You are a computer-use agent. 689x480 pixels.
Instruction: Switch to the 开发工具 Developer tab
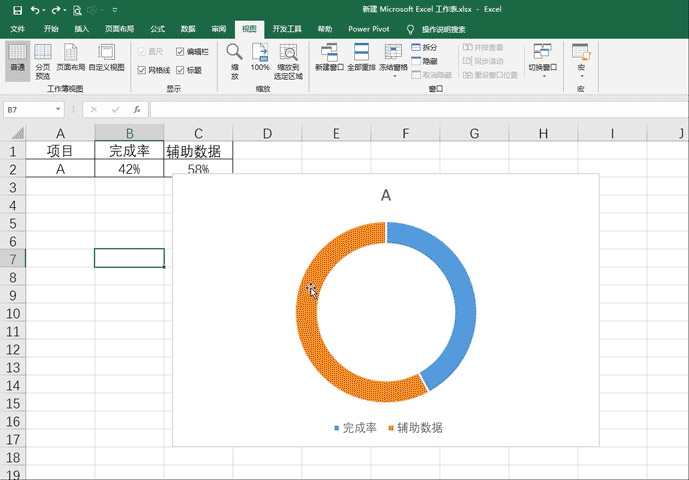coord(287,29)
